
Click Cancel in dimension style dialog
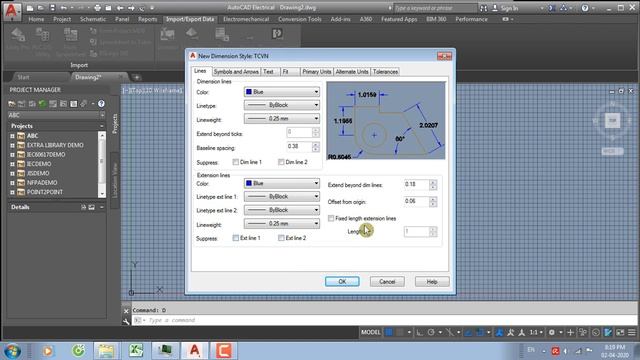coord(387,282)
